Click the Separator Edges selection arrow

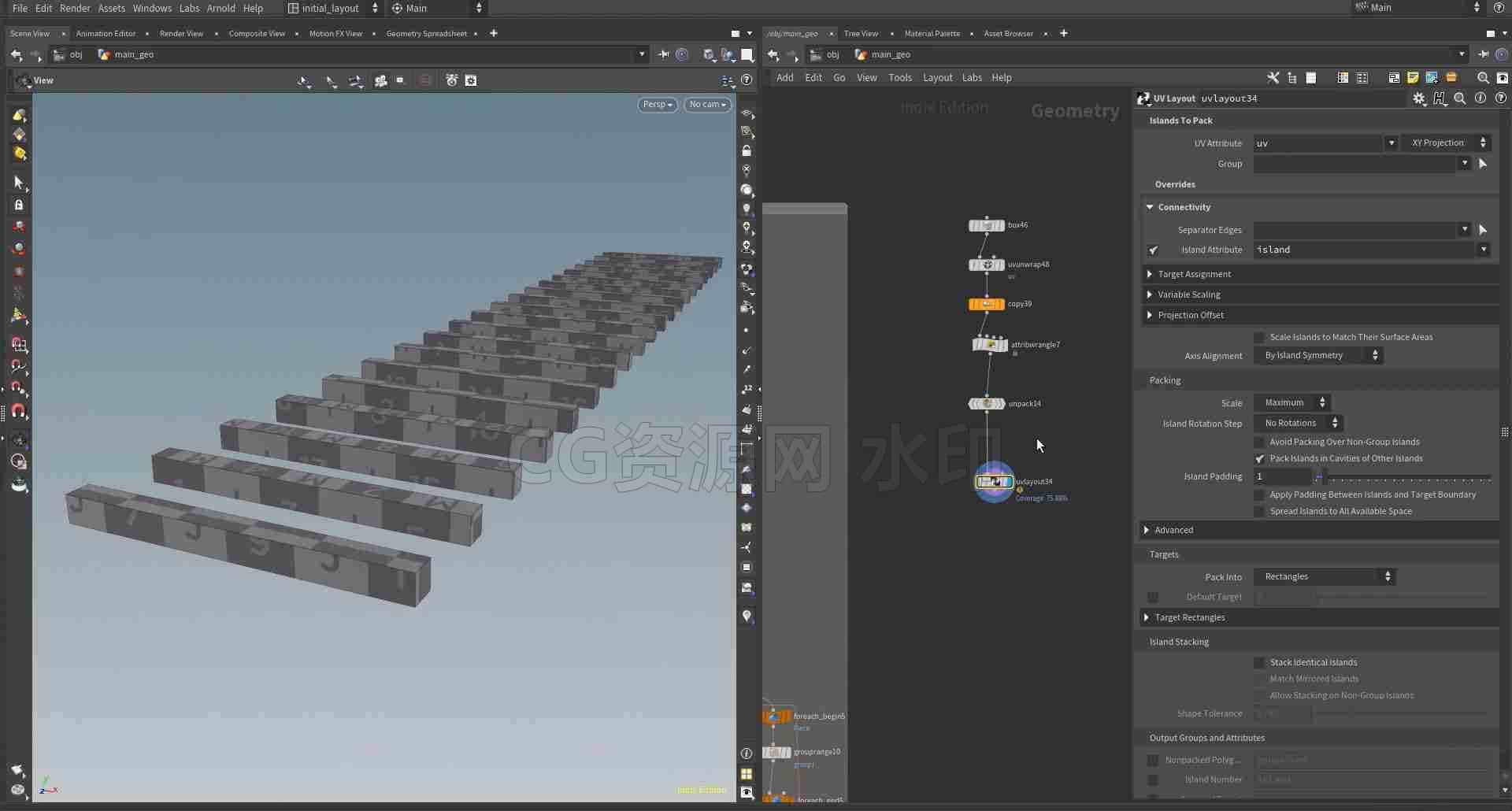pos(1483,230)
